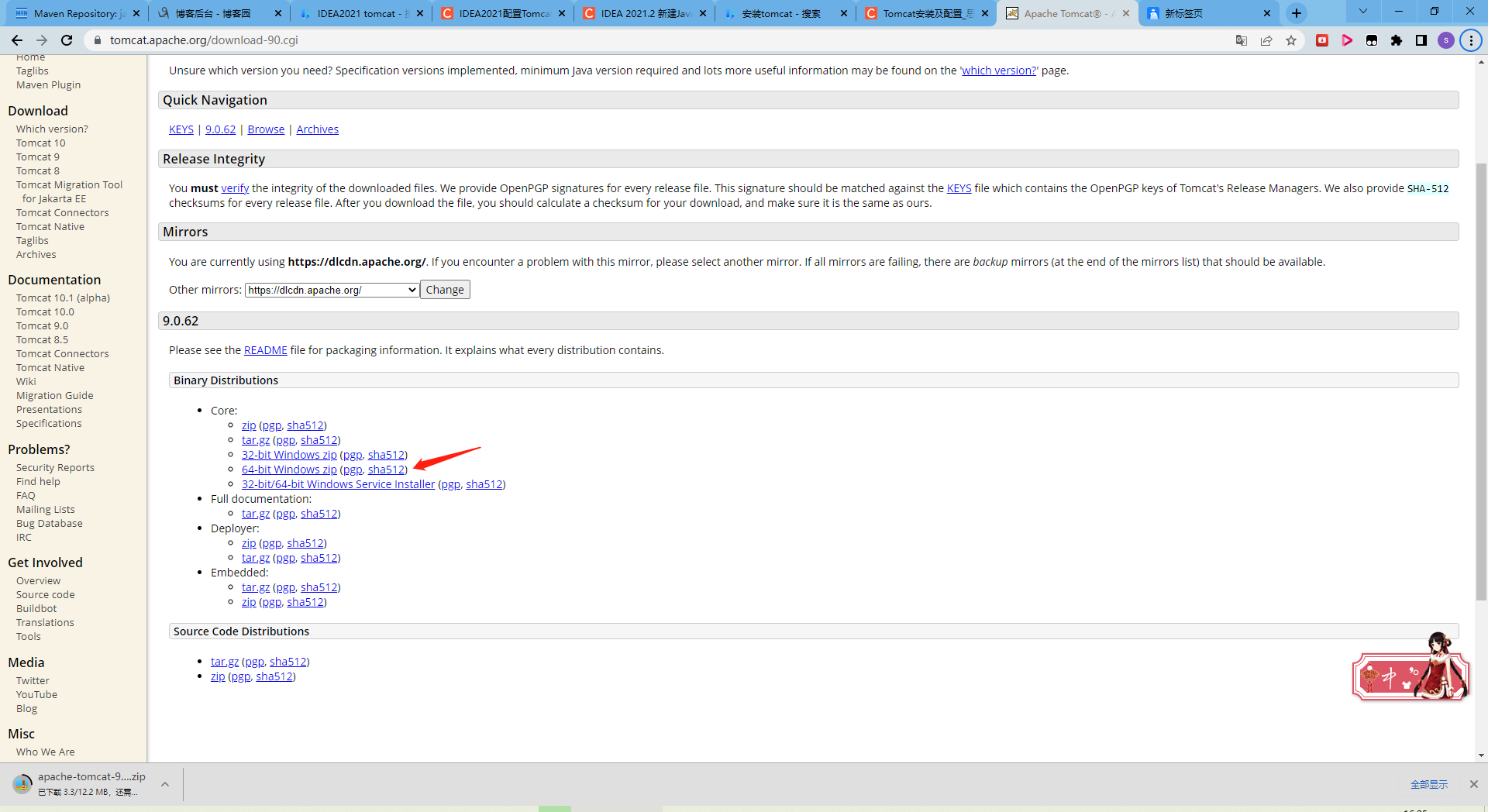Open the tab search dropdown arrow
This screenshot has width=1488, height=812.
1363,12
